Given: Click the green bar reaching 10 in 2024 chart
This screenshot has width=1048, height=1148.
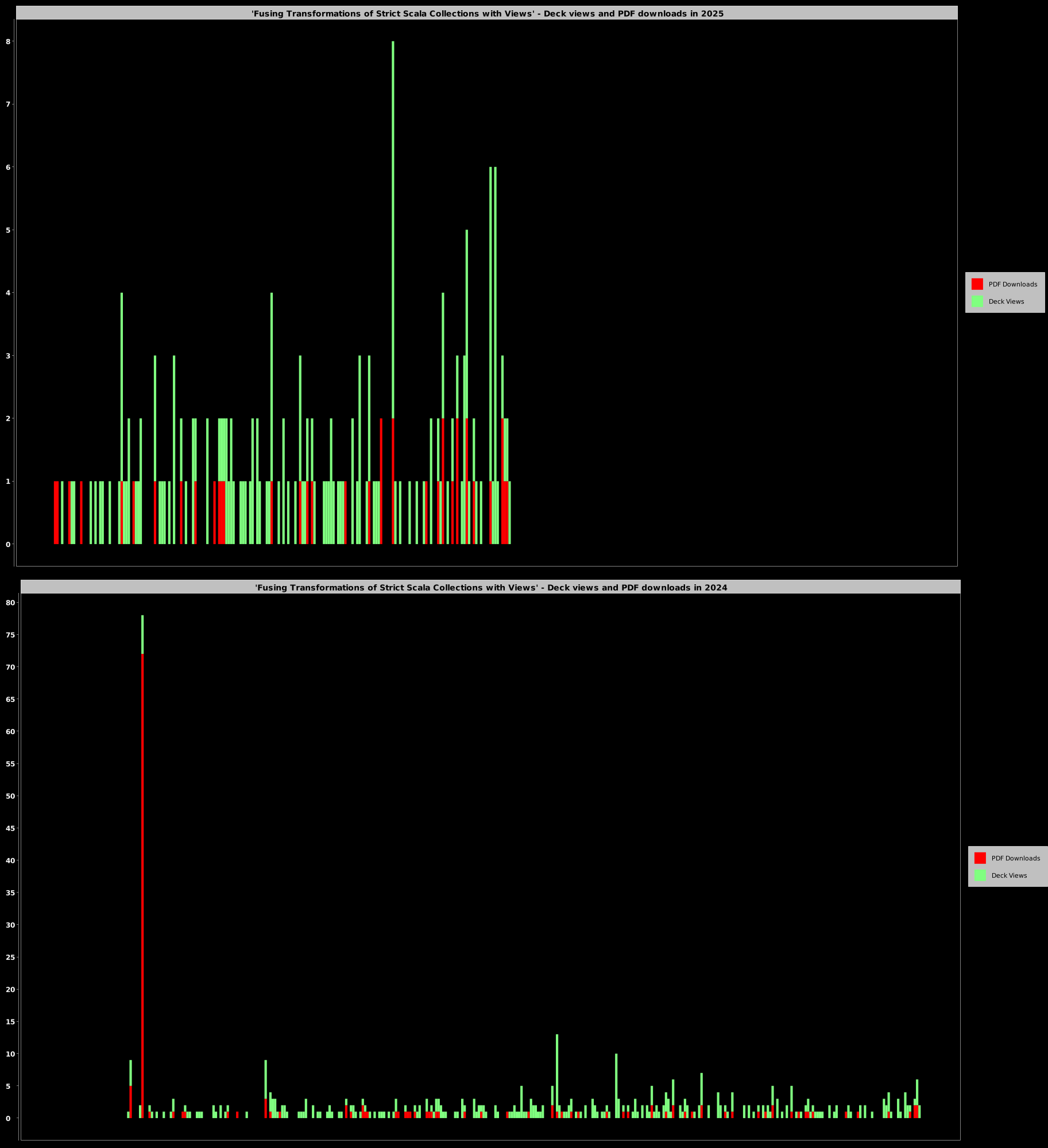Looking at the screenshot, I should point(616,1079).
